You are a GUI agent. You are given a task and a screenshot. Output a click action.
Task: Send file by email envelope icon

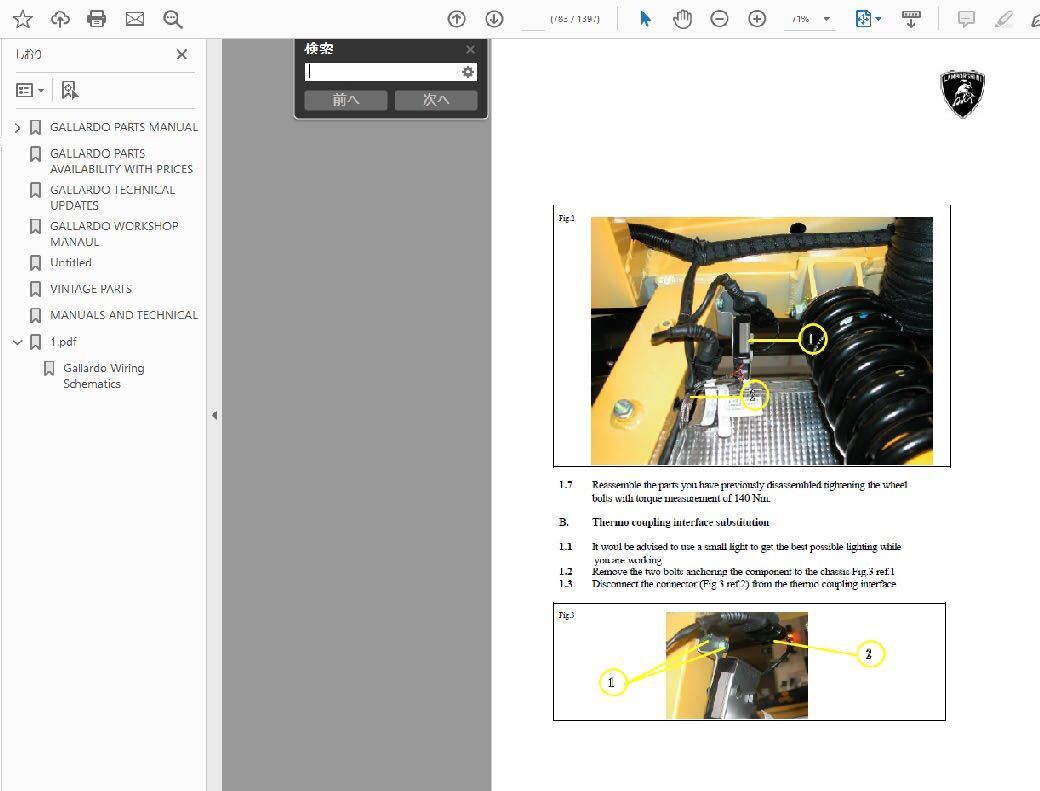tap(135, 19)
